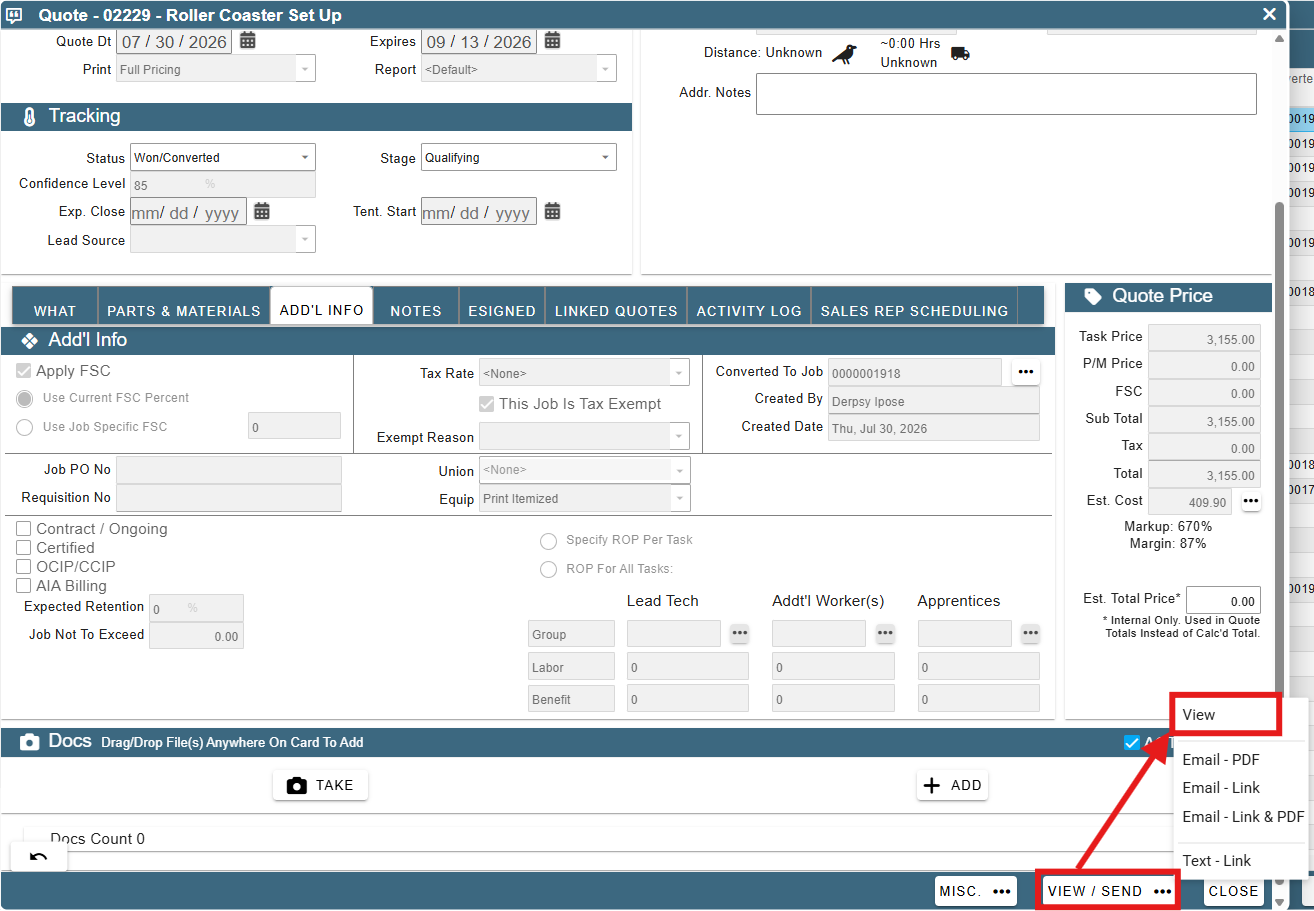This screenshot has width=1314, height=911.
Task: Toggle This Job Is Tax Exempt checkbox
Action: [487, 404]
